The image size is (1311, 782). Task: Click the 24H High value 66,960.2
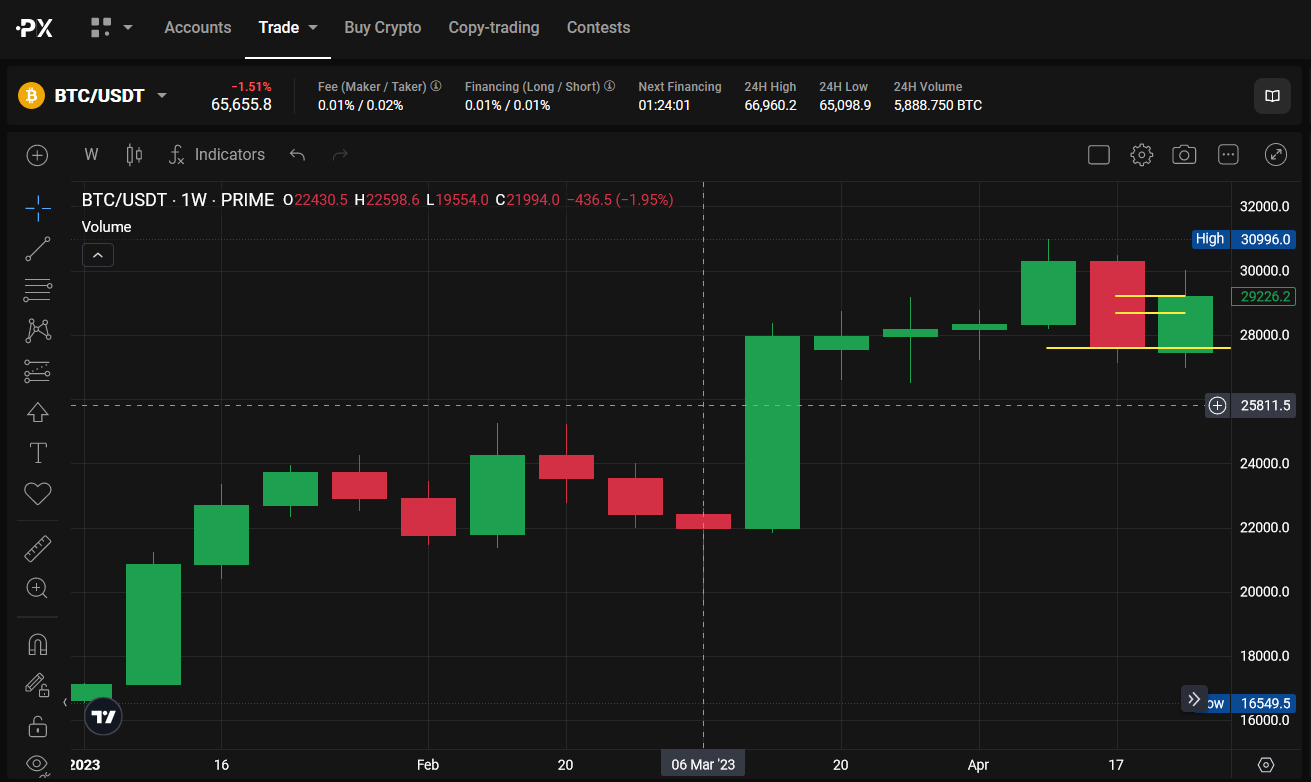pyautogui.click(x=770, y=105)
